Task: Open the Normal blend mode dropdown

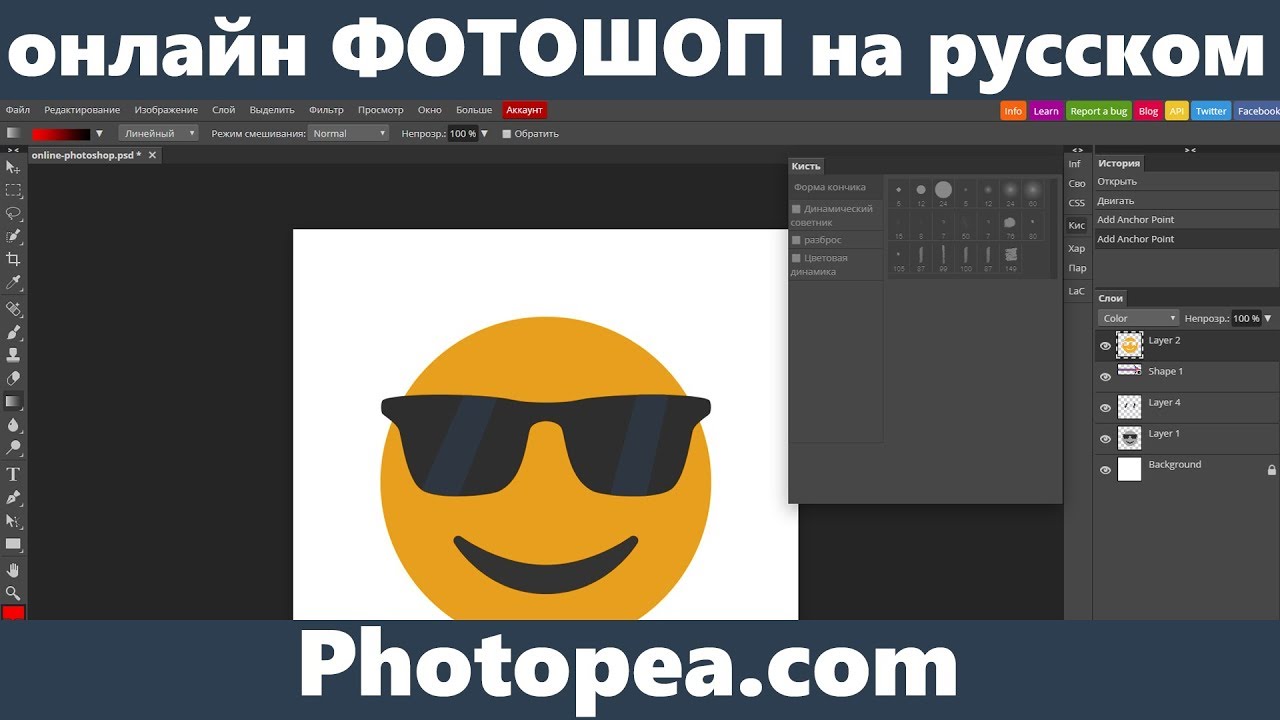Action: [348, 133]
